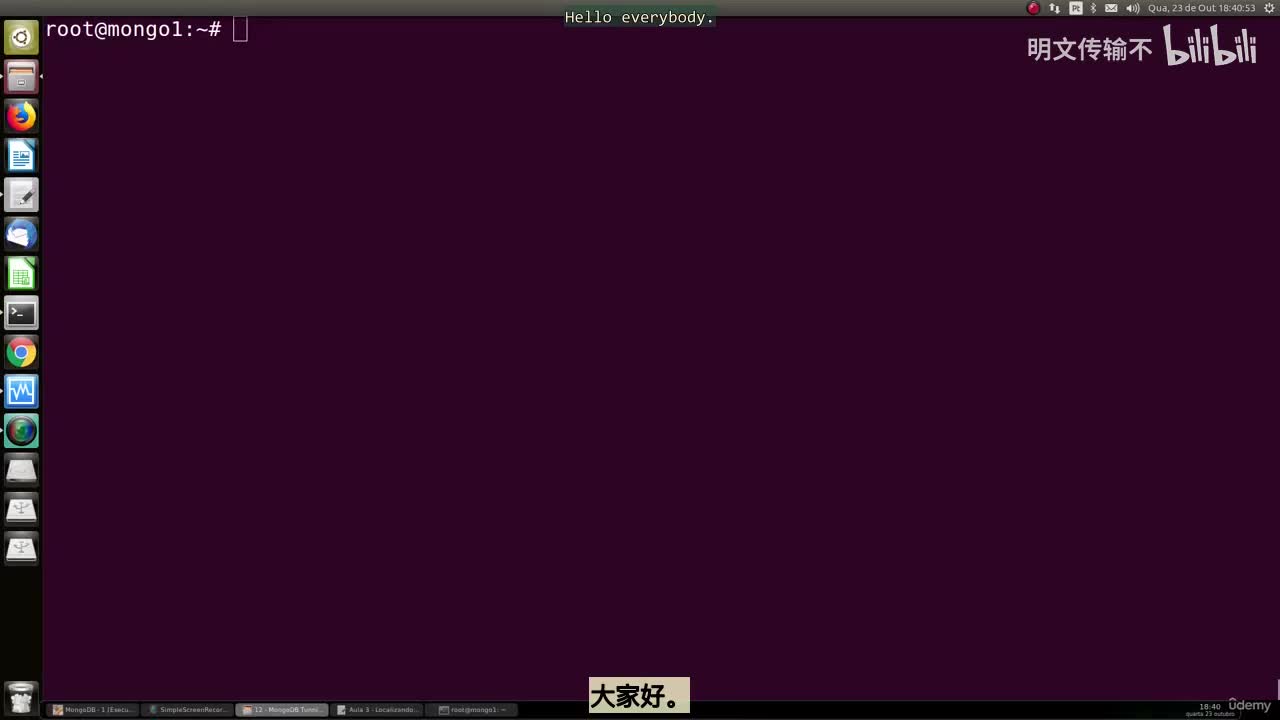Open the dark globe app in the dock
1280x720 pixels.
(x=21, y=431)
